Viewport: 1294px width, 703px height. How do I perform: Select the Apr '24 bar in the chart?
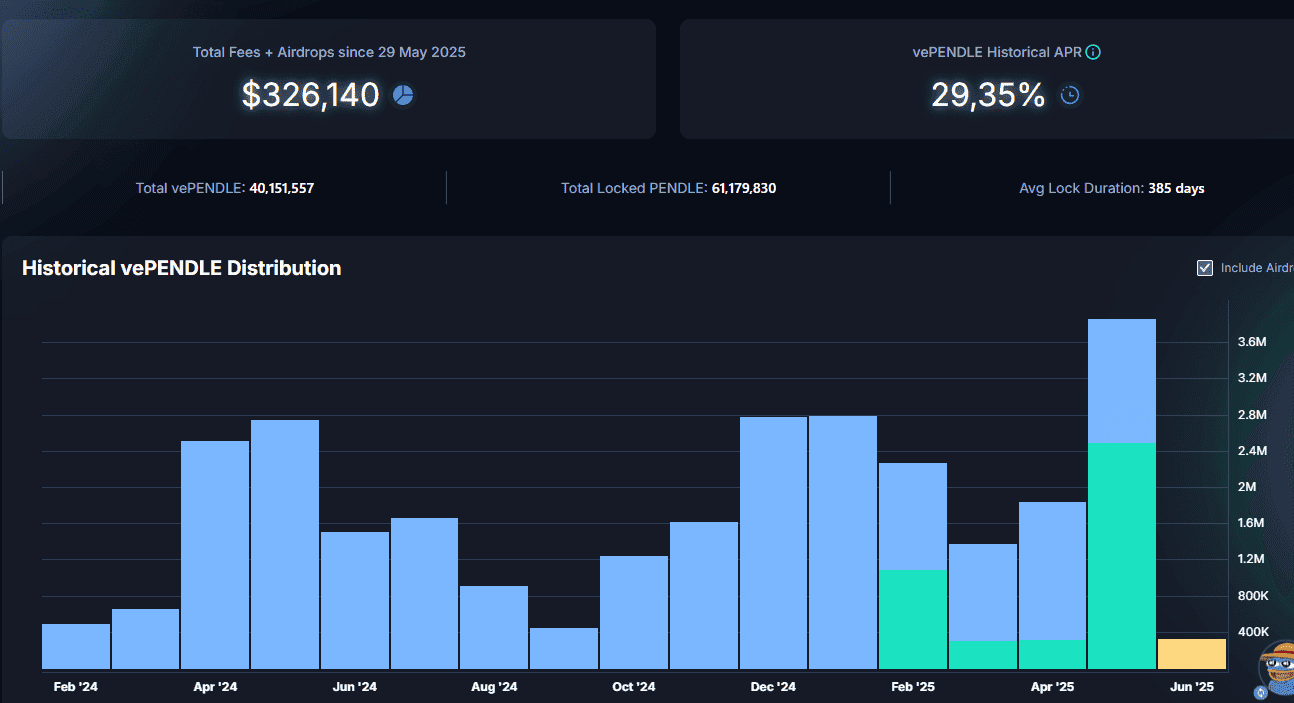coord(215,555)
